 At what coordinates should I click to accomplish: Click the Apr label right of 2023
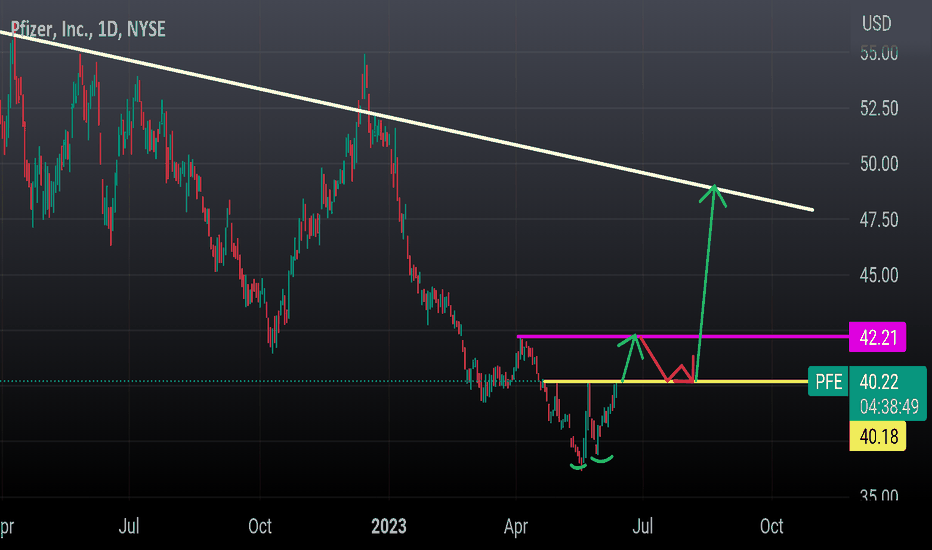tap(516, 527)
